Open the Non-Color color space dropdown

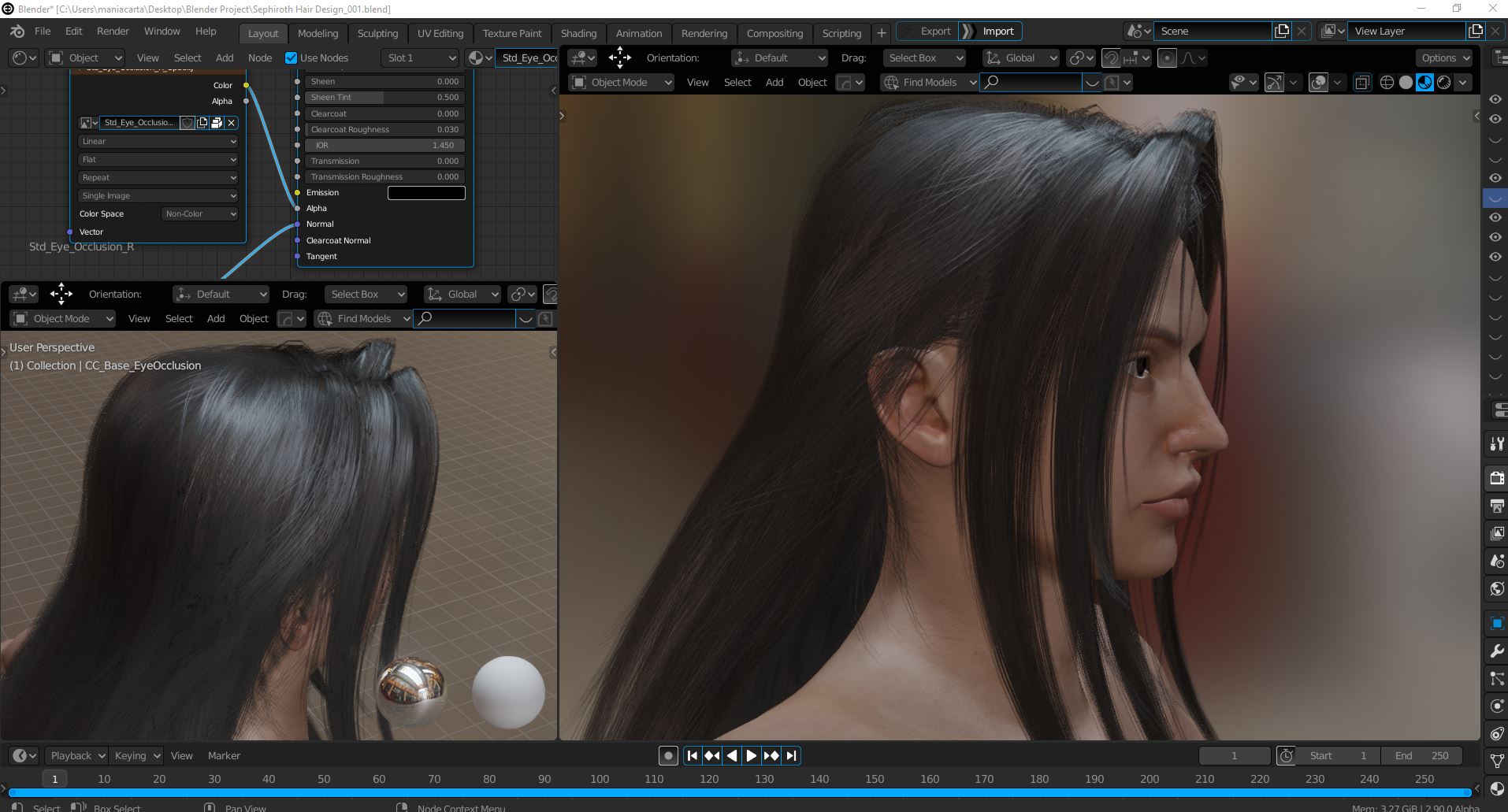point(200,214)
